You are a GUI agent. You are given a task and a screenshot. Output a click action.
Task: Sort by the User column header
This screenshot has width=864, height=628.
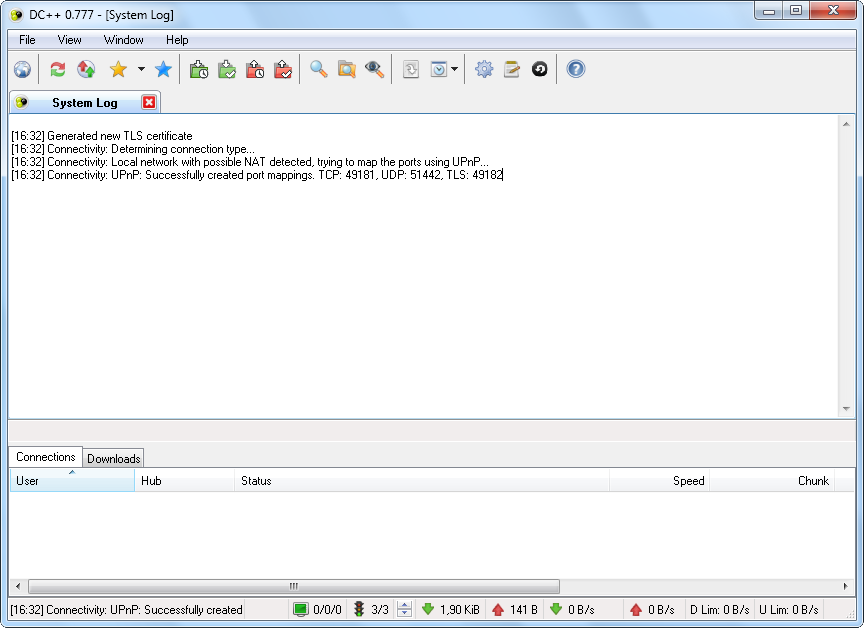click(72, 481)
